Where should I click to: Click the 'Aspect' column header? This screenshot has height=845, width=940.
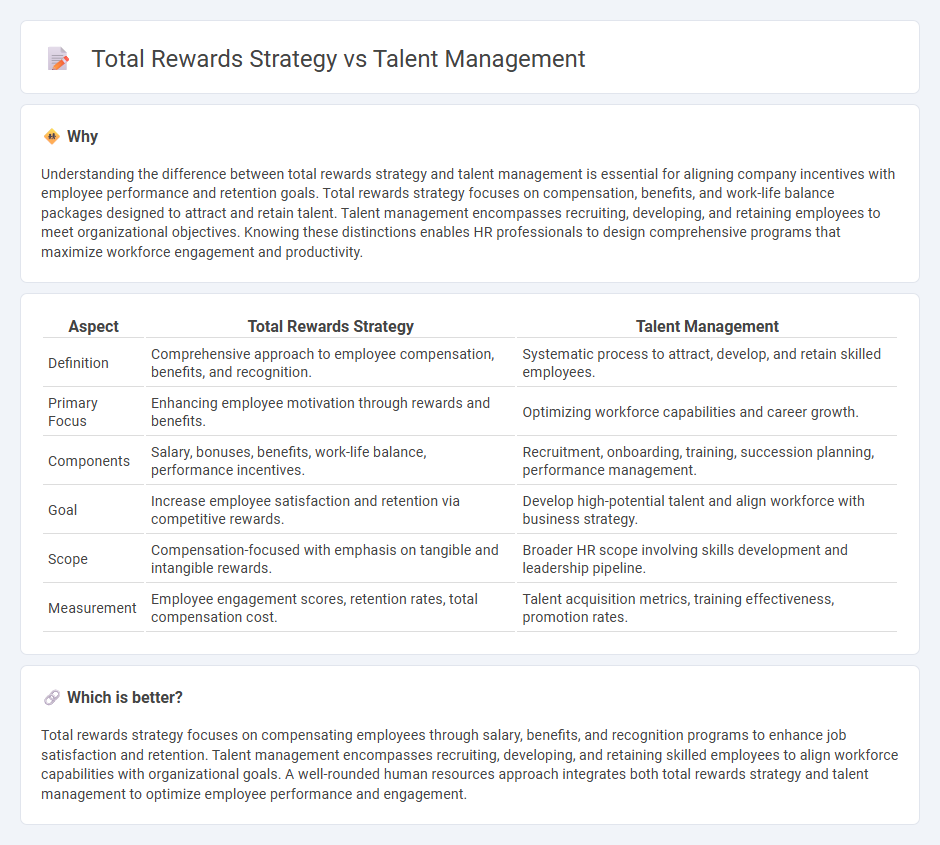(x=94, y=326)
